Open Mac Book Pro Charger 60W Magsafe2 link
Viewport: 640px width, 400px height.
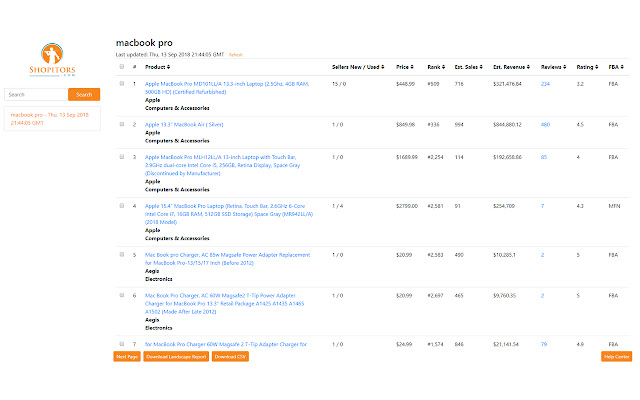pos(224,303)
